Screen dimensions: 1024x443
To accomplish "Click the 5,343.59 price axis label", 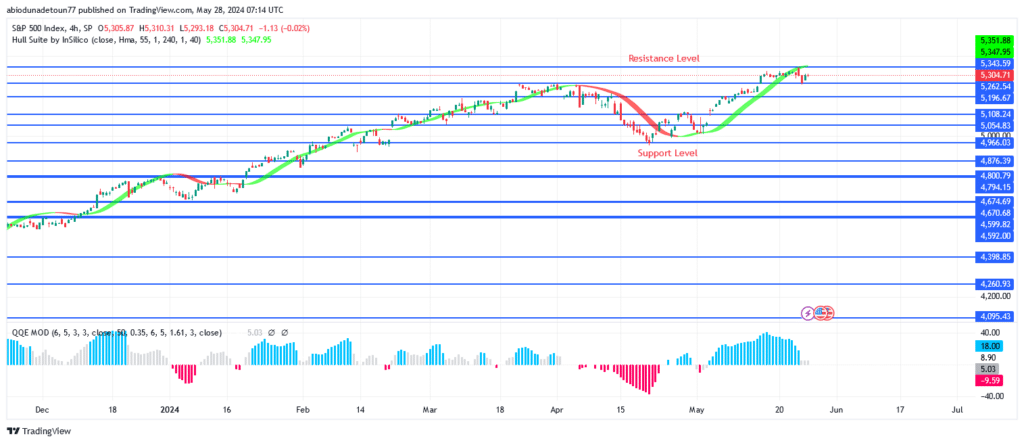I will tap(995, 63).
